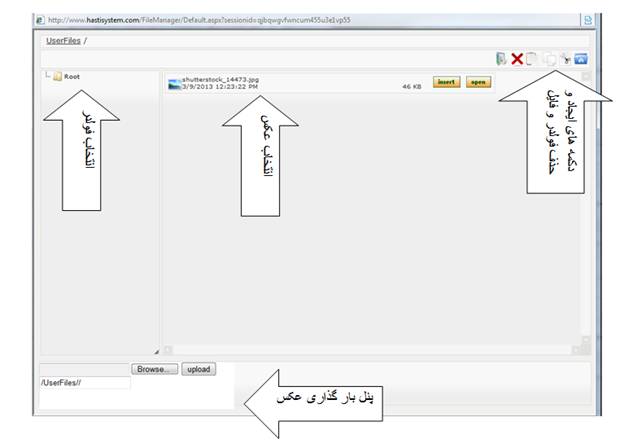Click the red X delete icon
The image size is (624, 448).
pos(517,60)
